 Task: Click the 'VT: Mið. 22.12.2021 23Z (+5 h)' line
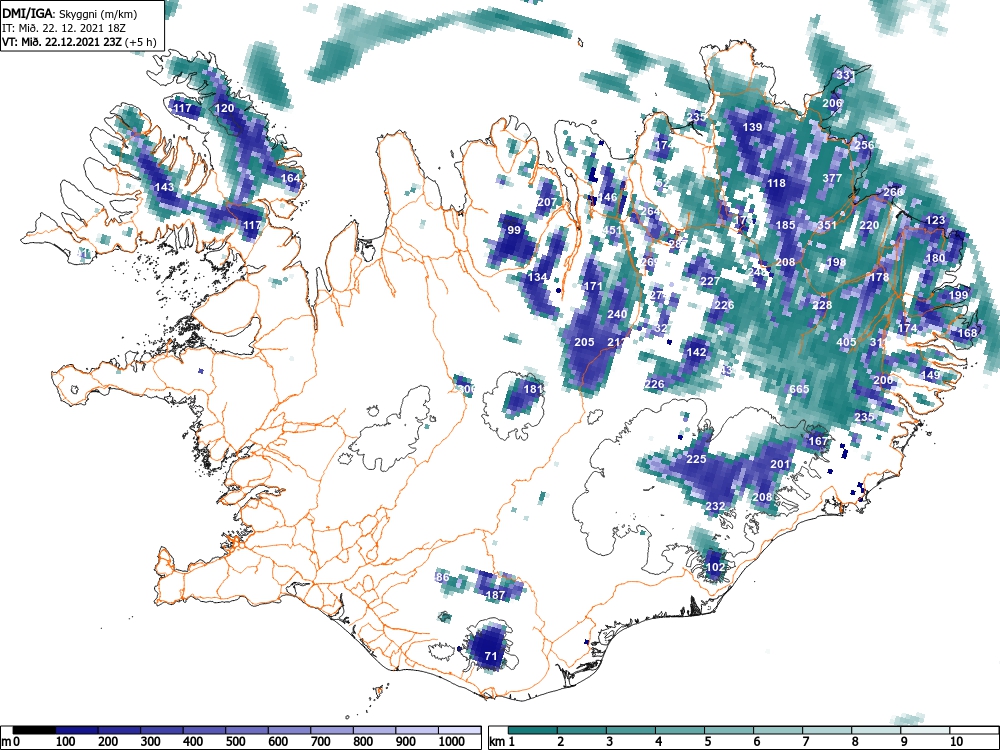coord(78,42)
